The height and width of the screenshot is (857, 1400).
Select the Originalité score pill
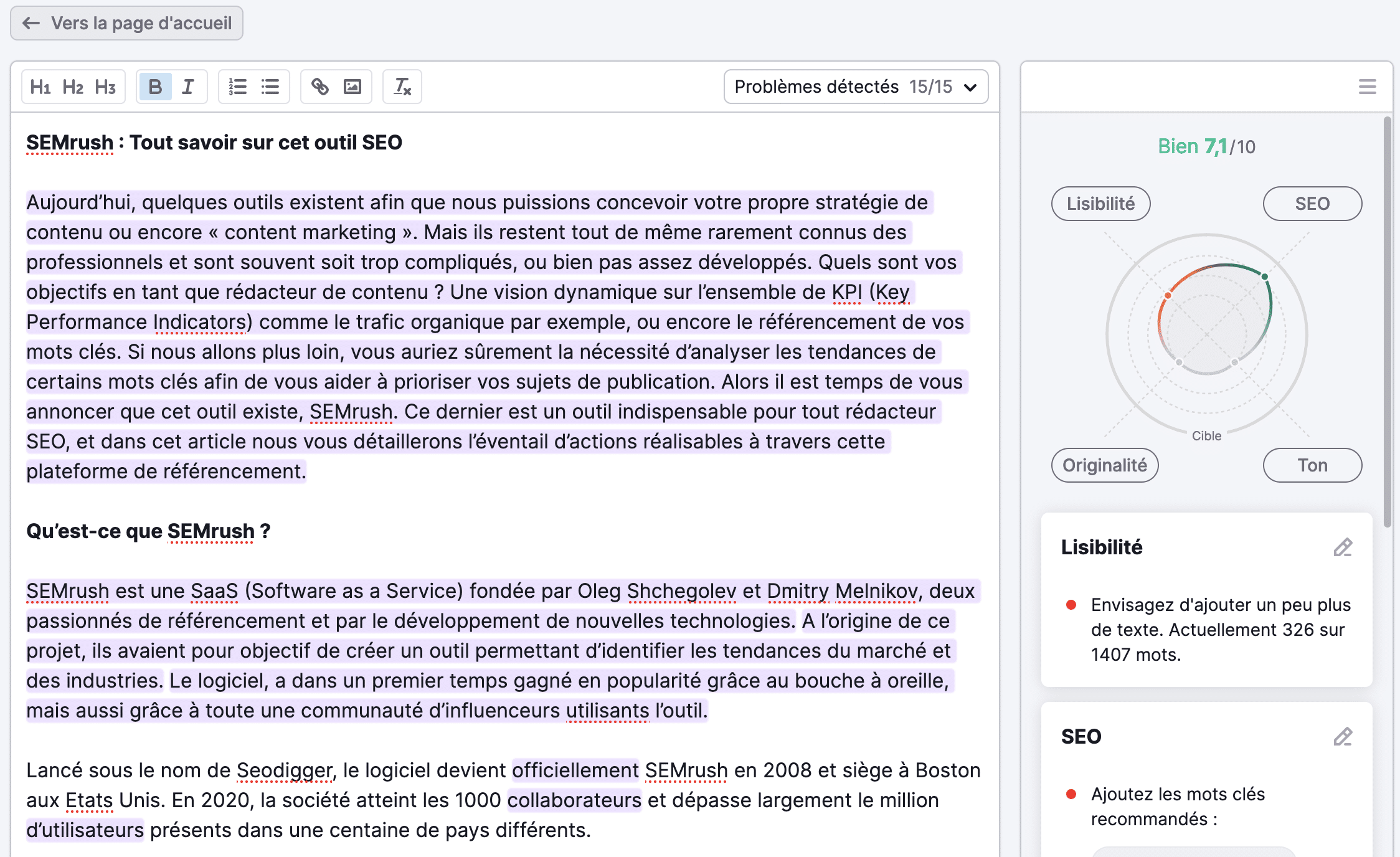click(x=1105, y=465)
